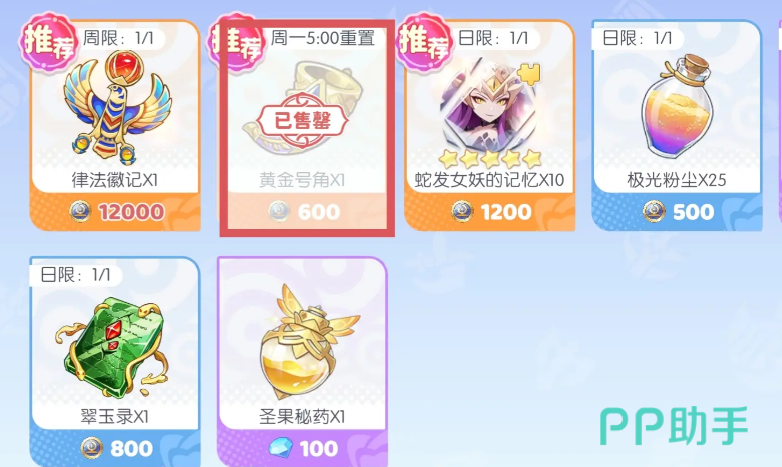This screenshot has height=467, width=782.
Task: Select the 极光粉尘 potion bottle icon
Action: 676,106
